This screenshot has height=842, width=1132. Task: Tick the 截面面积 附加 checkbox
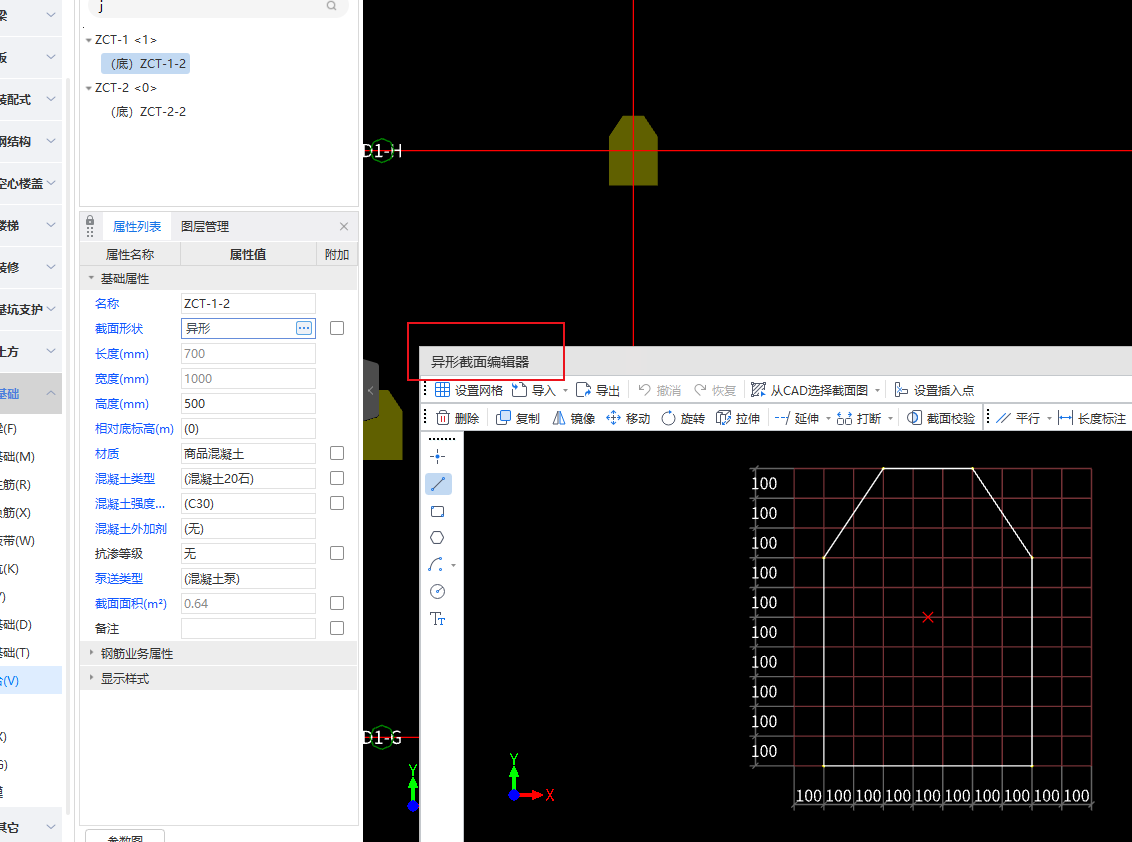click(x=337, y=603)
